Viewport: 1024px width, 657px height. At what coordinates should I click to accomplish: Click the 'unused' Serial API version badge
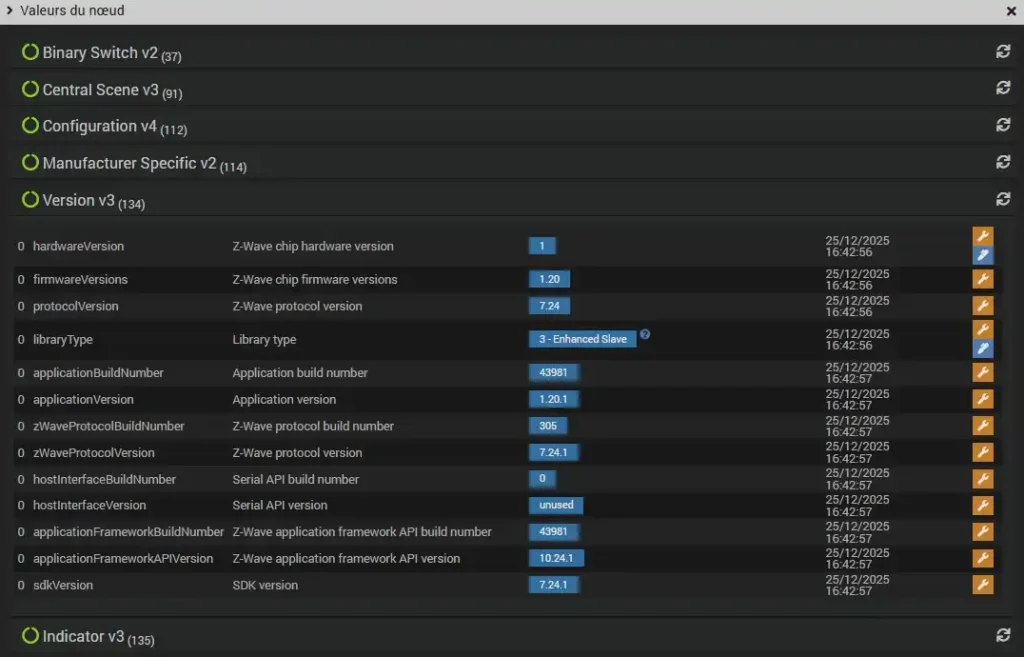click(556, 505)
